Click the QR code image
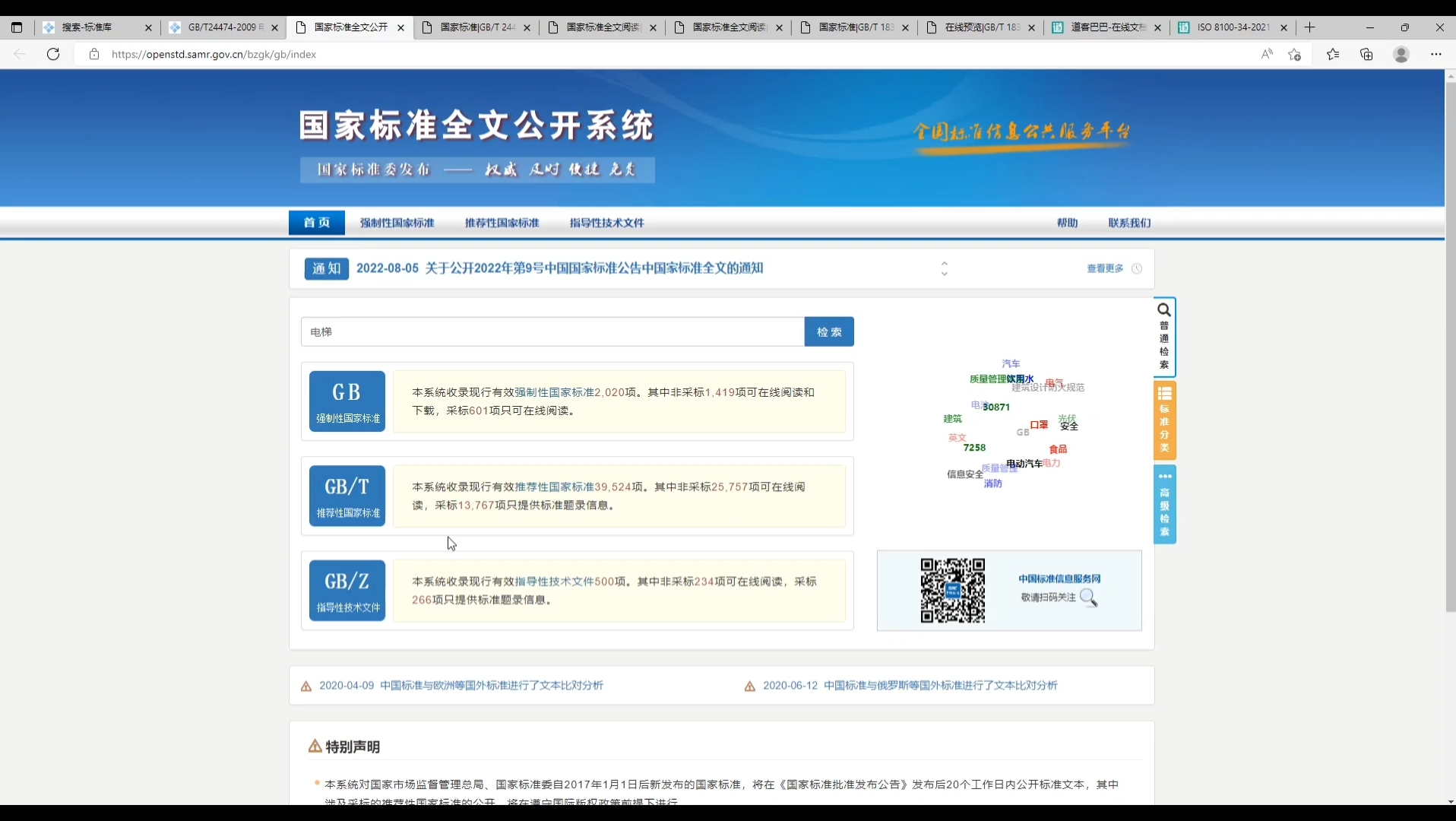This screenshot has height=821, width=1456. [x=953, y=591]
